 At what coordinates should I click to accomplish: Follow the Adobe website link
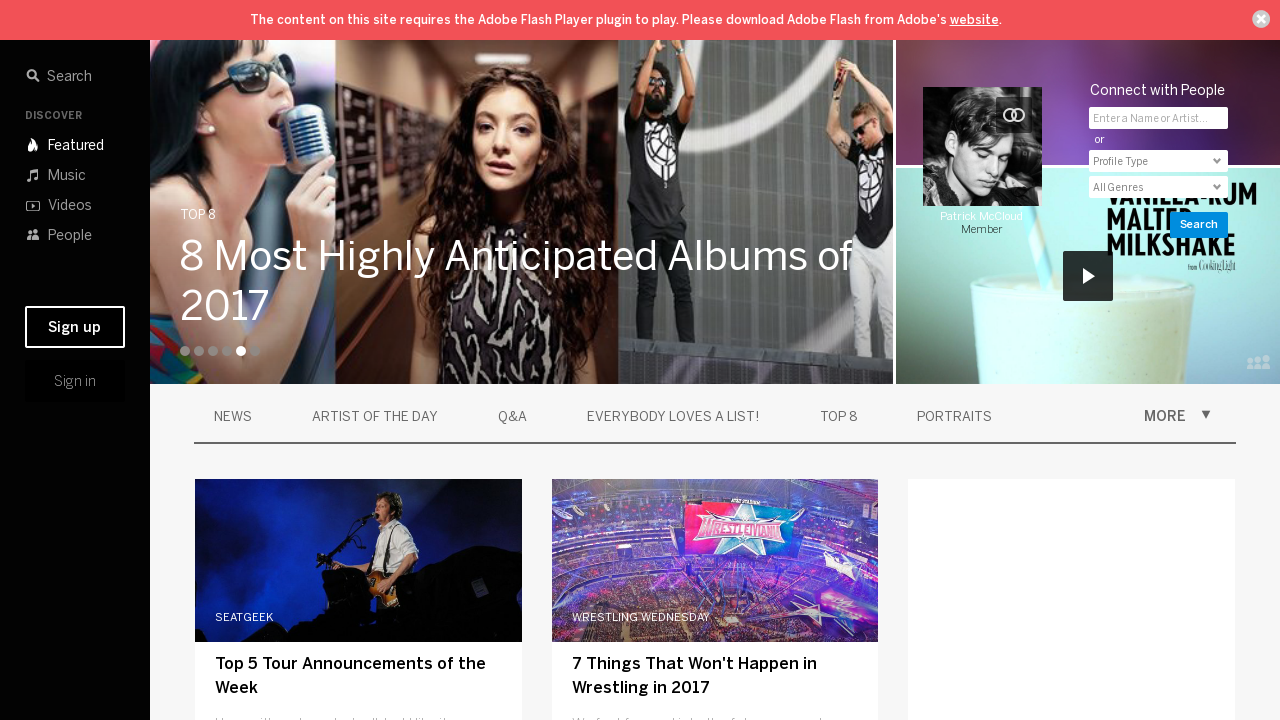coord(974,20)
